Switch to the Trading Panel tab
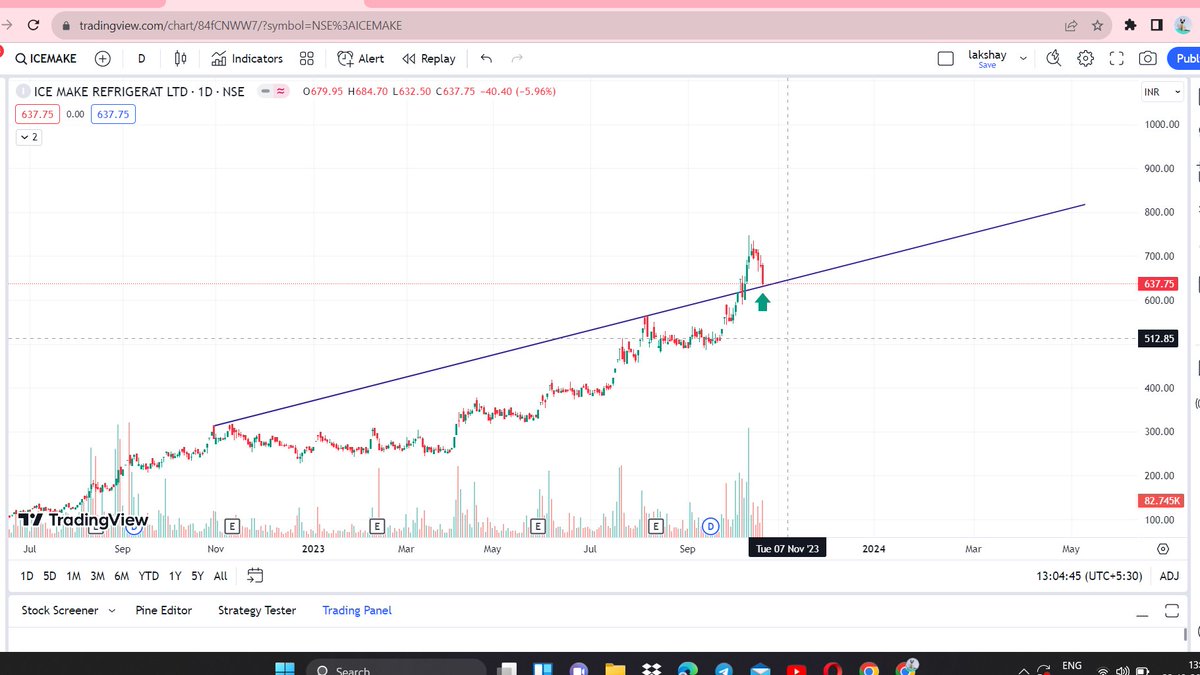 point(357,610)
